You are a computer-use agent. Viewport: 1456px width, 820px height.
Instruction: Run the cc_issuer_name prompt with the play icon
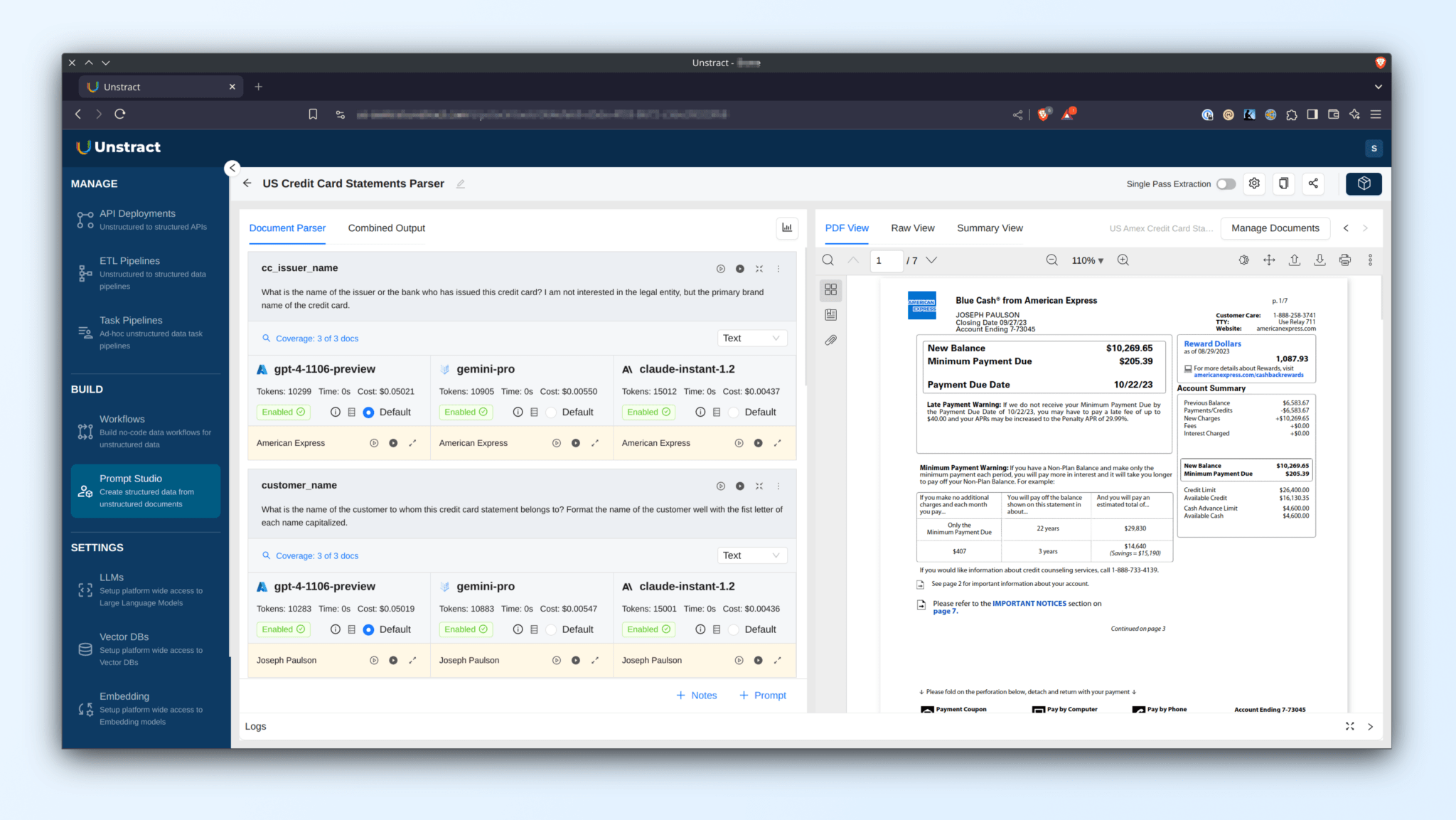click(x=720, y=268)
